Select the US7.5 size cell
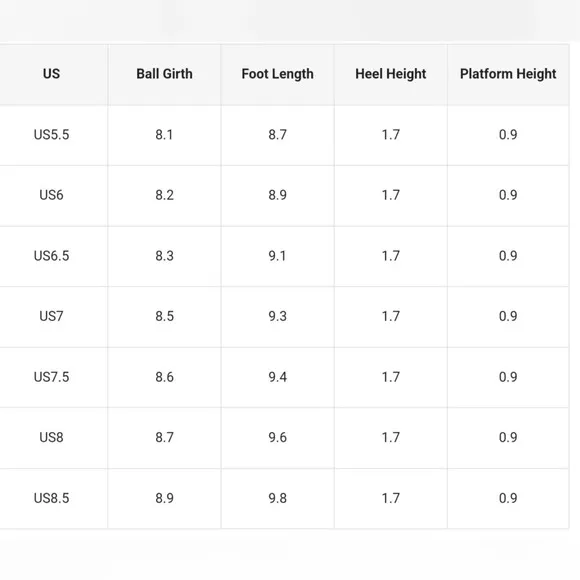 click(x=51, y=377)
